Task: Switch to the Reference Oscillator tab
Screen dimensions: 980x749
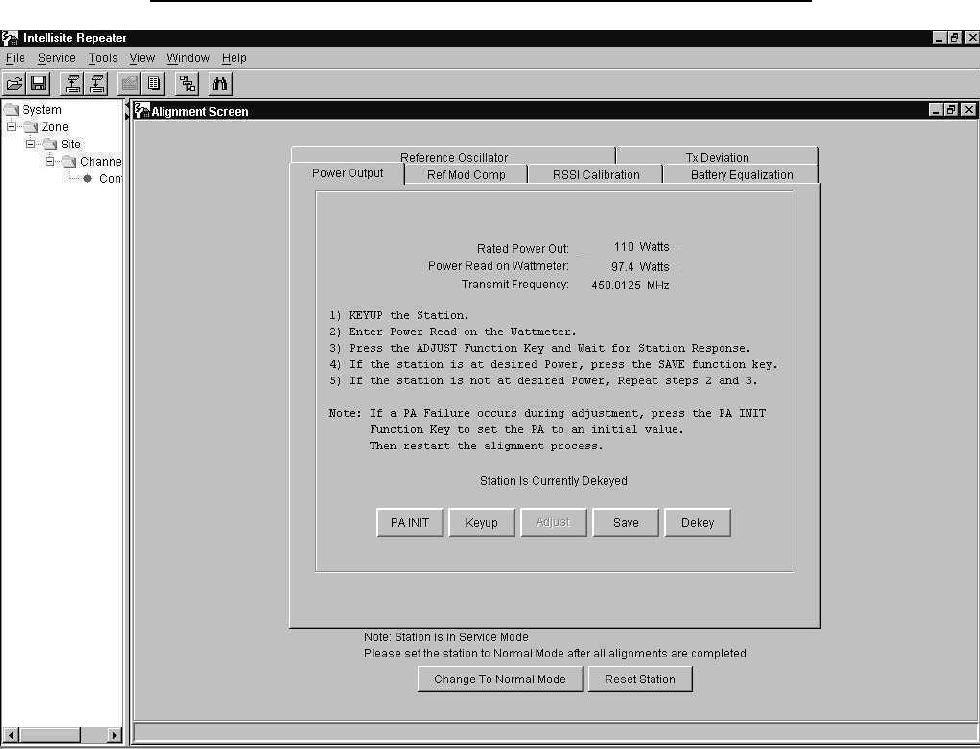Action: point(453,156)
